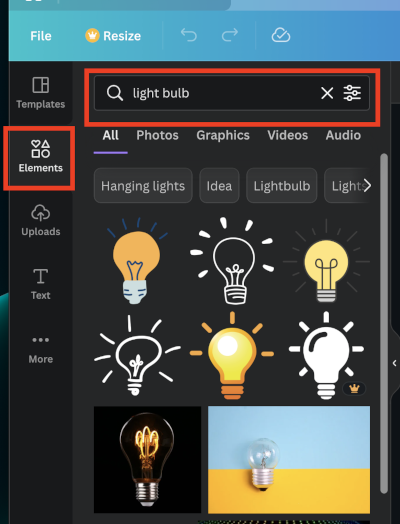Switch to the Photos tab
This screenshot has width=400, height=524.
pos(157,135)
